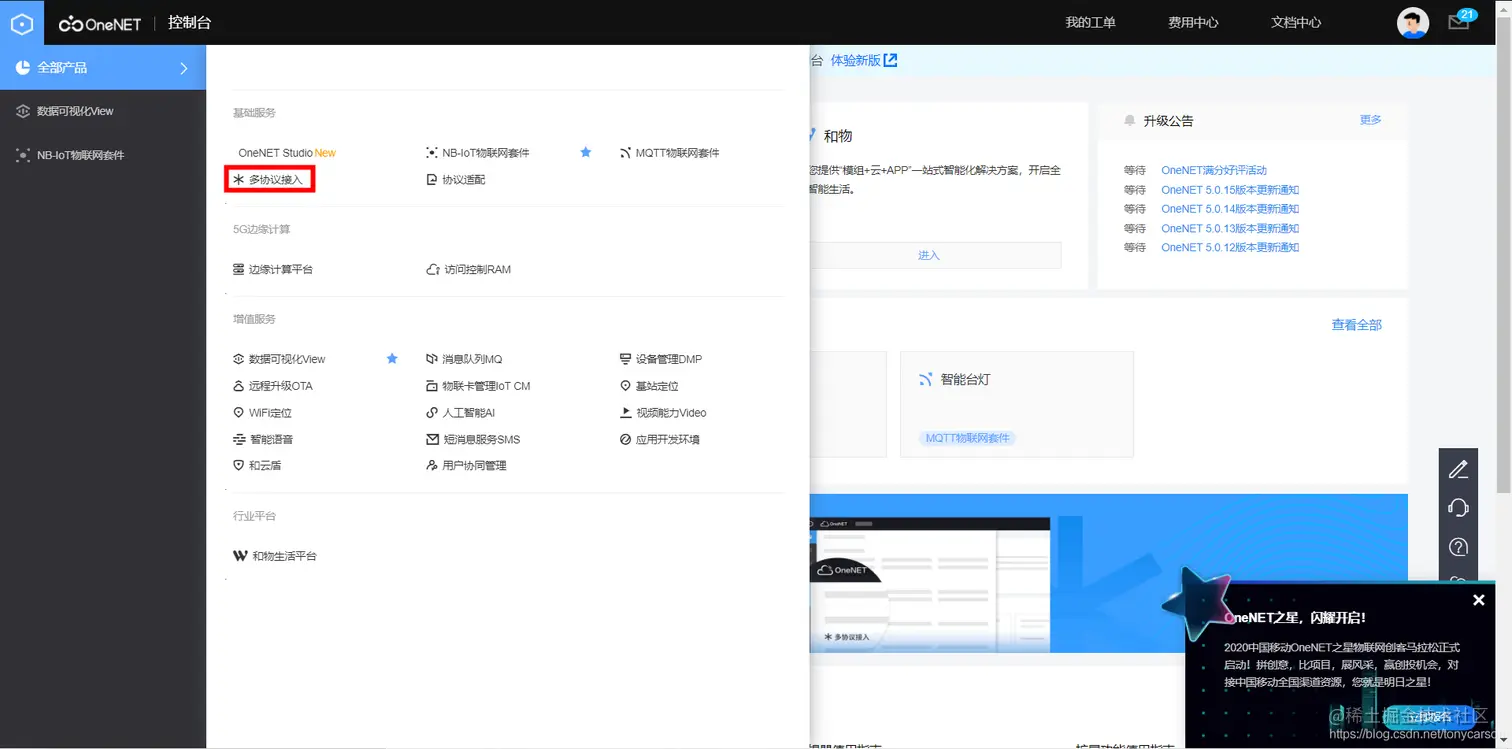Click 更多 in 升级公告 panel
The width and height of the screenshot is (1512, 749).
1370,120
